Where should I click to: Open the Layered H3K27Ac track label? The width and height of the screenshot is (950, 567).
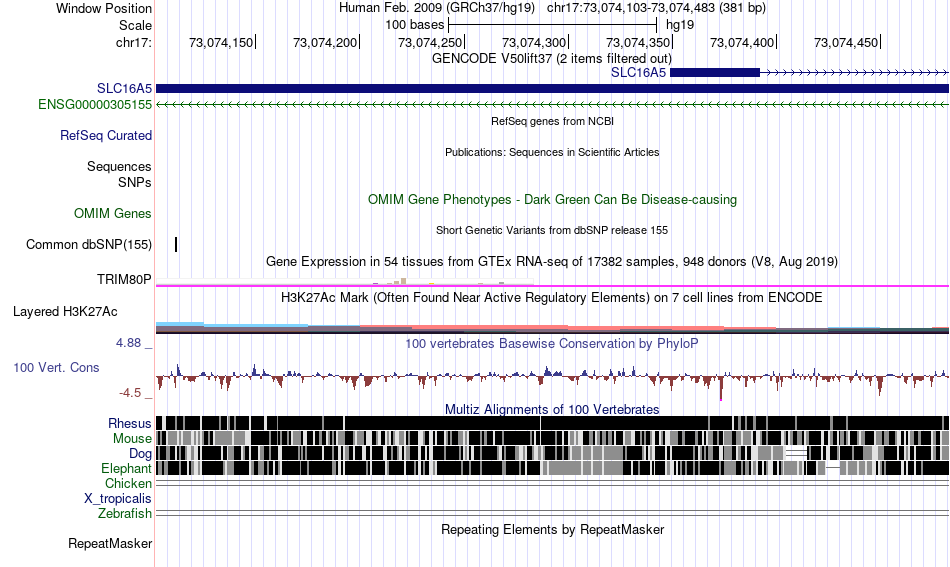click(x=65, y=311)
